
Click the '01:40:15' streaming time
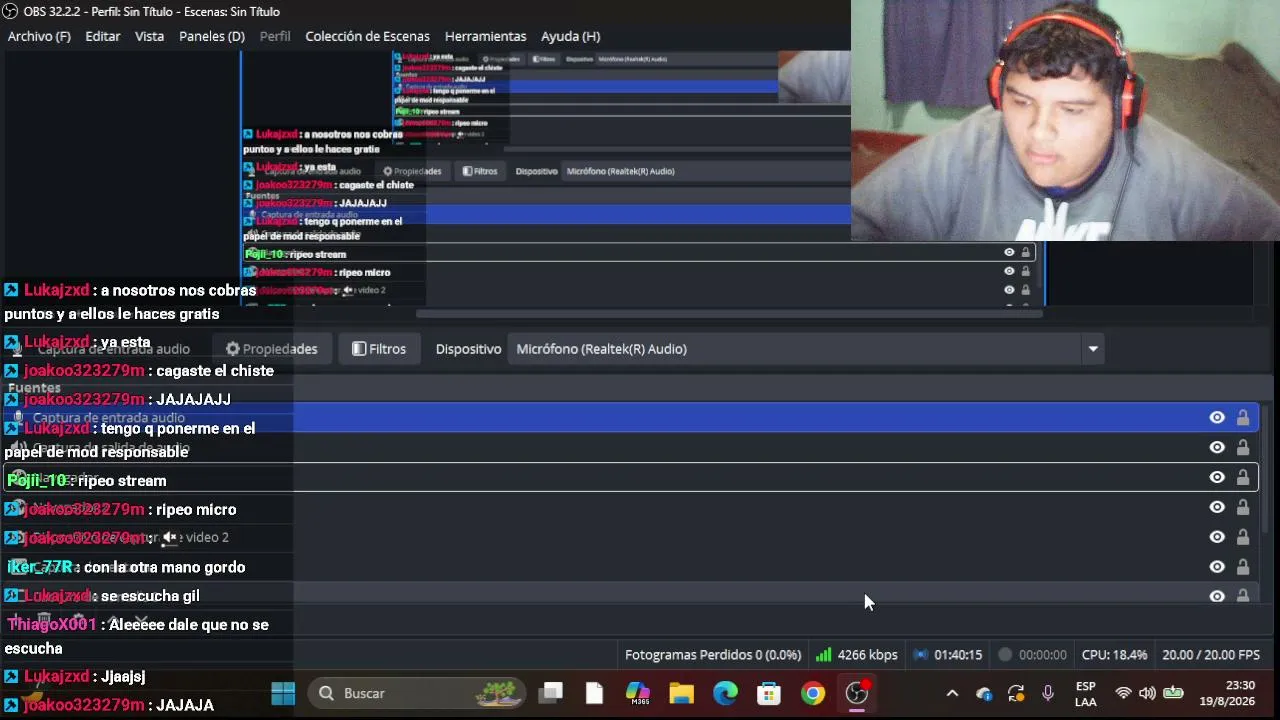[x=958, y=655]
